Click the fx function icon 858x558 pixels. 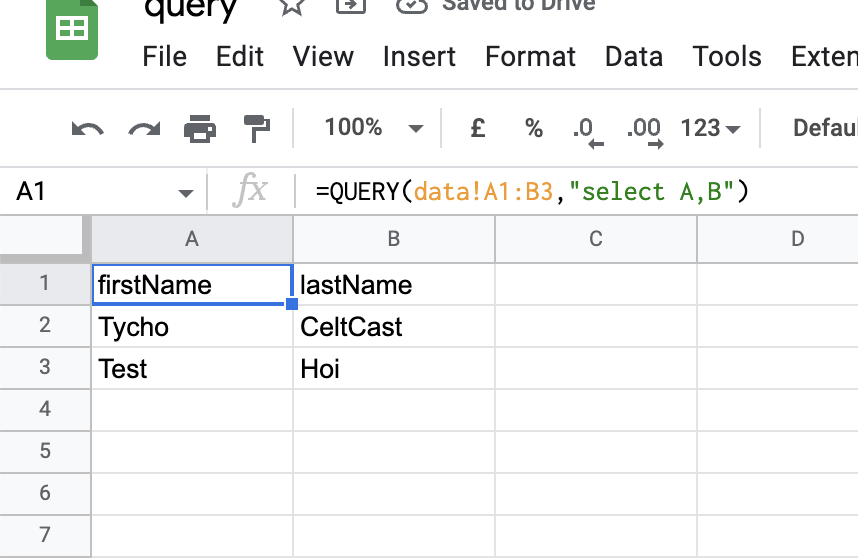tap(251, 190)
